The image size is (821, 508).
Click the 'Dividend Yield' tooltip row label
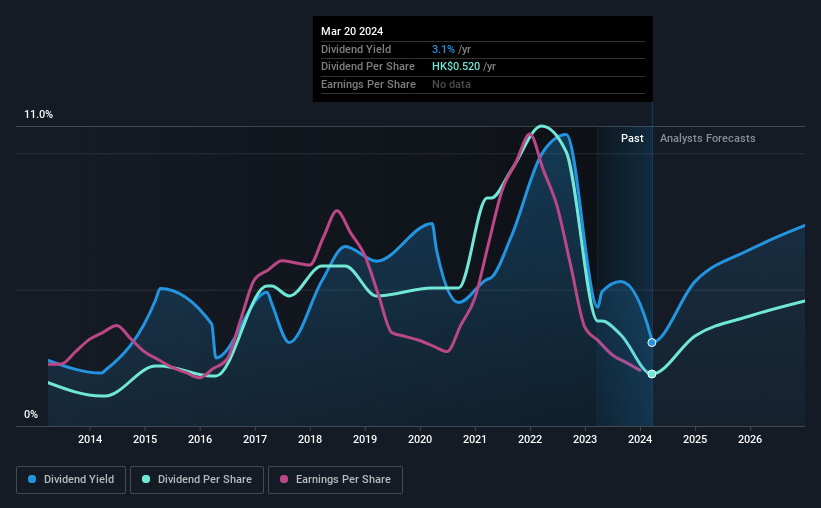[356, 49]
